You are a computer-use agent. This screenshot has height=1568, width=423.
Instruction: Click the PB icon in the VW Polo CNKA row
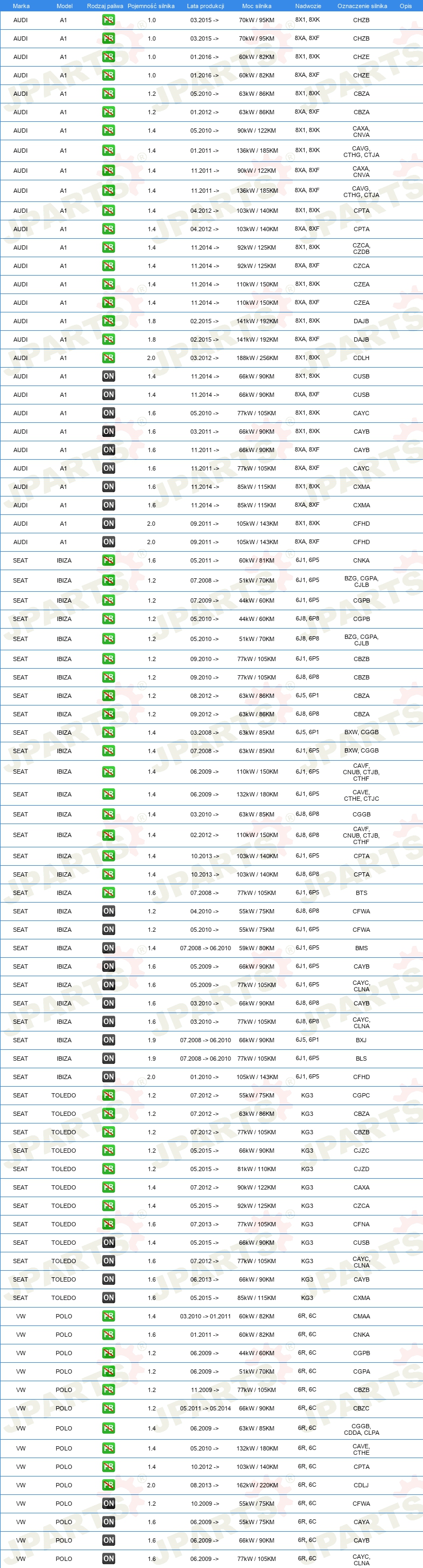[x=108, y=1334]
